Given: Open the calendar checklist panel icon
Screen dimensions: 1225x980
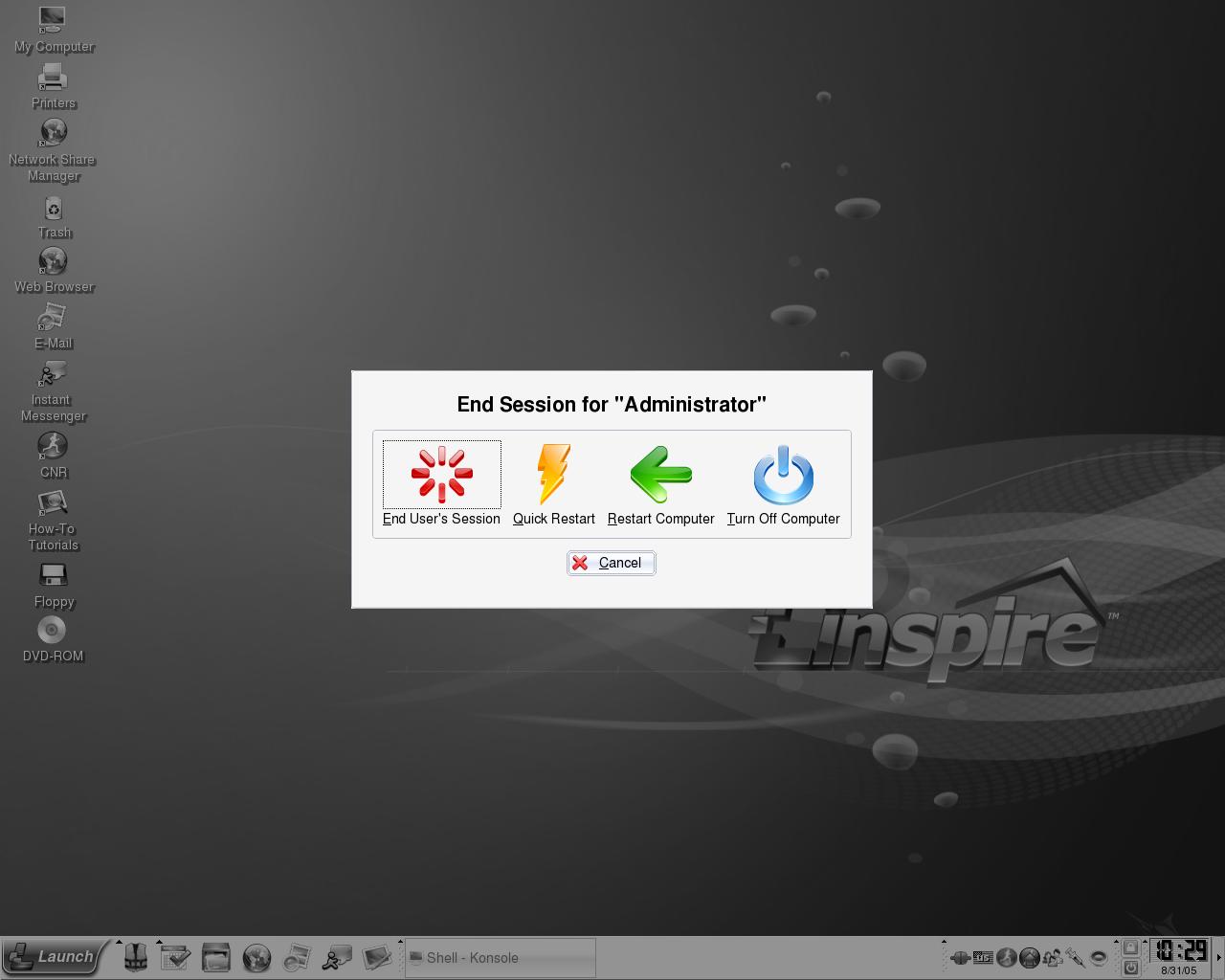Looking at the screenshot, I should (175, 957).
